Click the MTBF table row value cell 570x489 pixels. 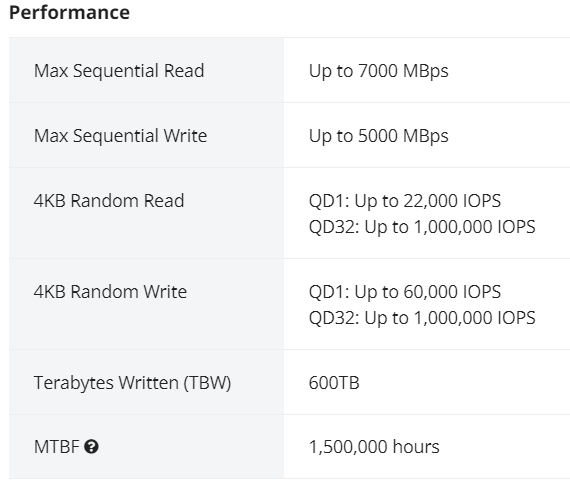[427, 446]
